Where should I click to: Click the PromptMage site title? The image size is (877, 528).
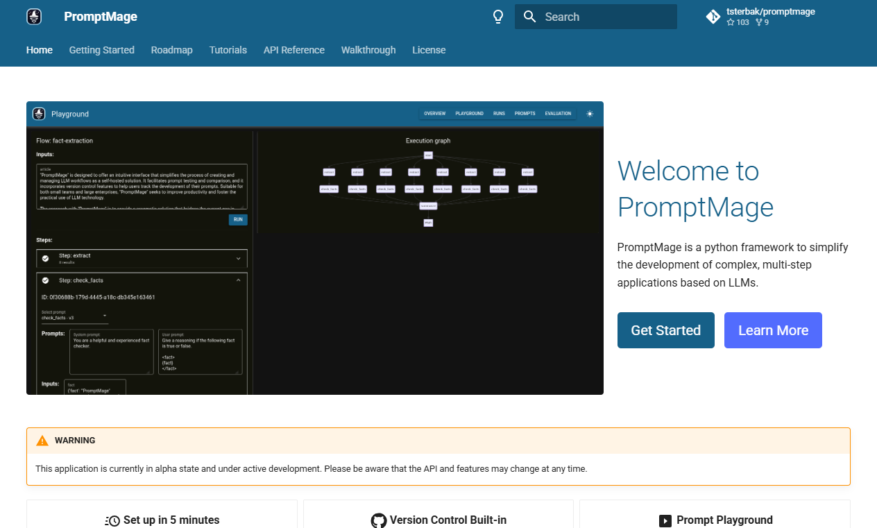point(101,17)
